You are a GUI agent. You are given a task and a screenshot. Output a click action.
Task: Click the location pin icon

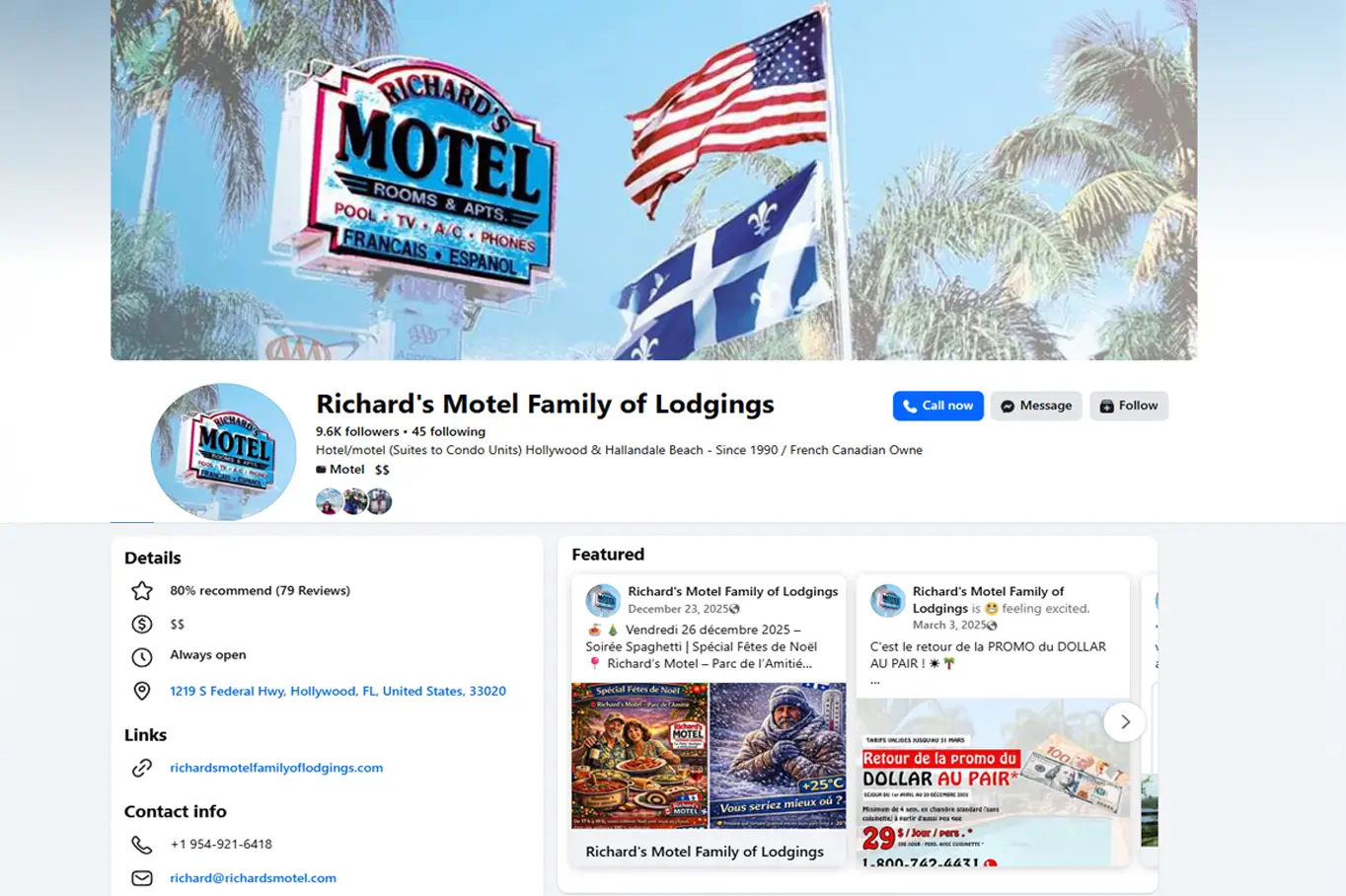[x=142, y=691]
